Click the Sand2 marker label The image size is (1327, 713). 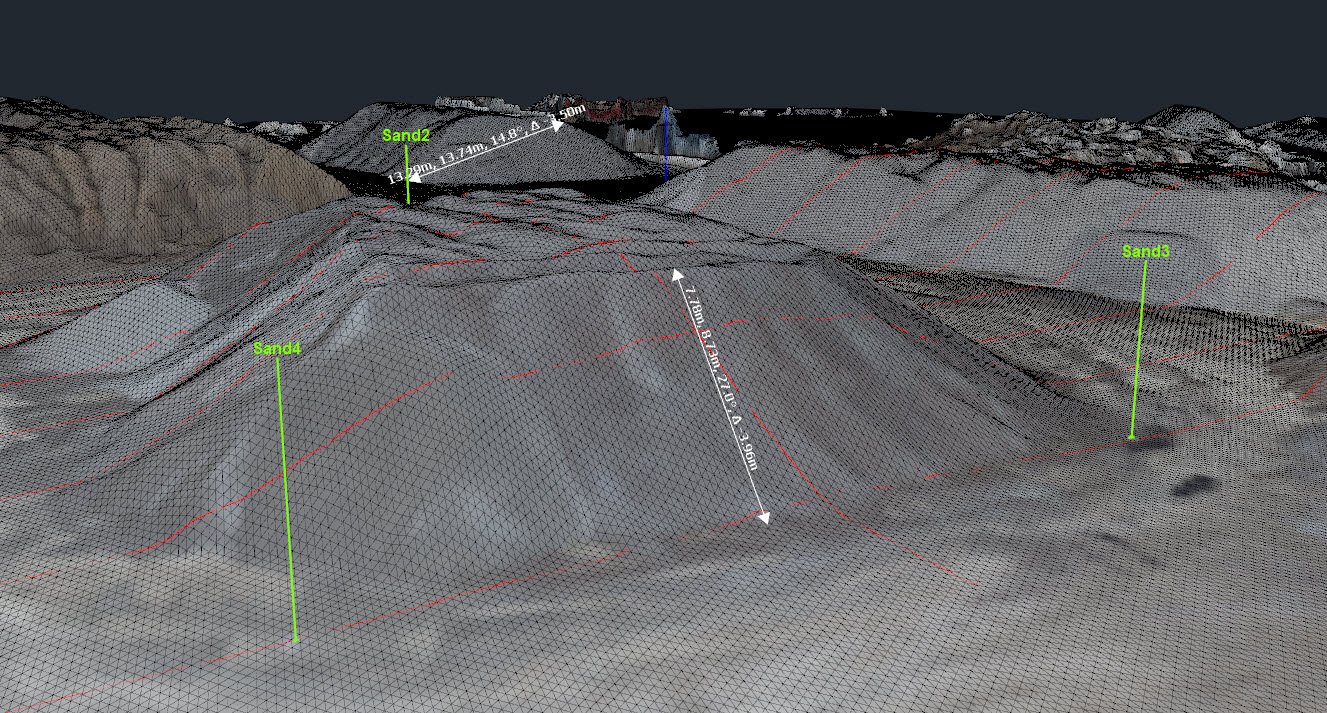406,135
